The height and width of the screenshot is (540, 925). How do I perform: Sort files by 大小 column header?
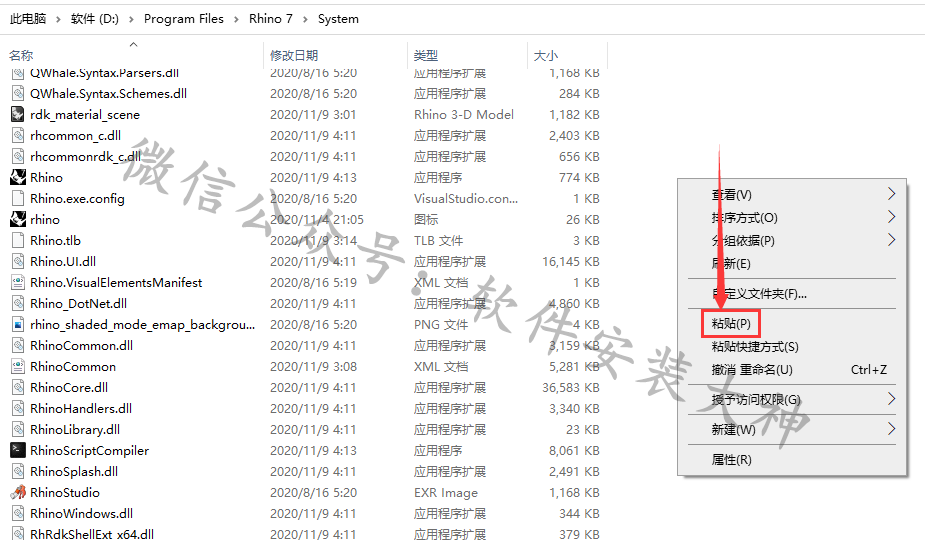point(545,55)
